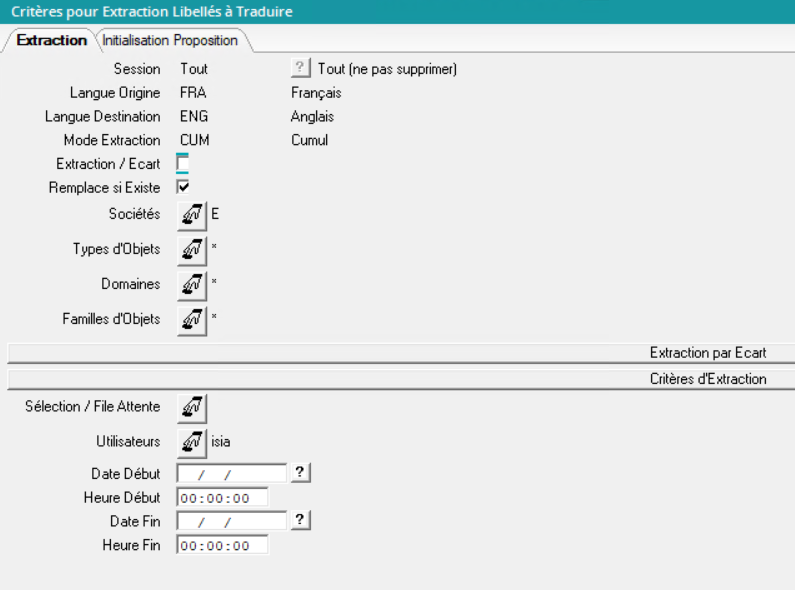Open the Initialisation Proposition tab
This screenshot has width=795, height=590.
170,40
